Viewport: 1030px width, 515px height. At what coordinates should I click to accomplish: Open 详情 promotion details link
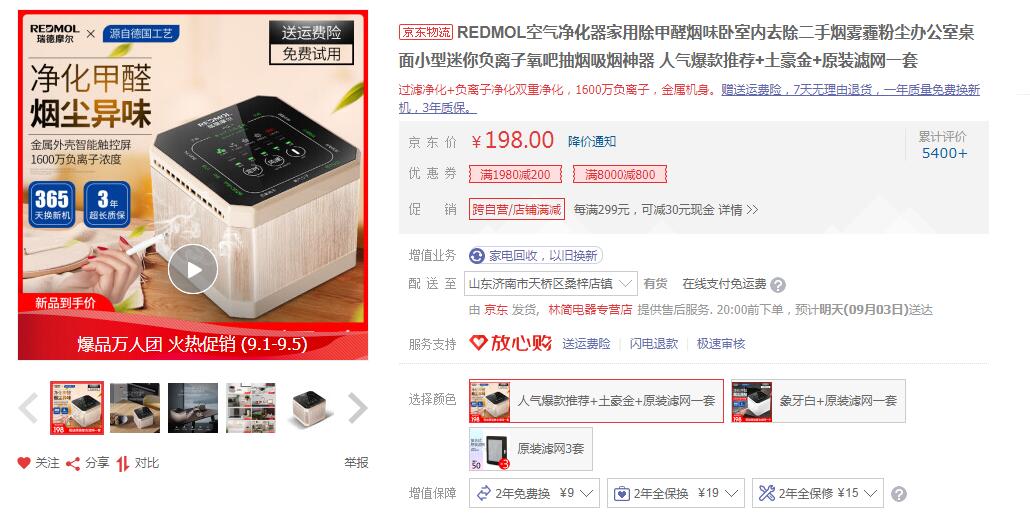738,210
